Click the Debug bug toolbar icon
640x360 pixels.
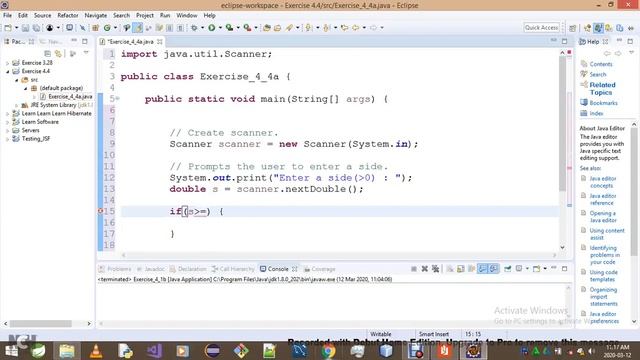click(x=194, y=28)
